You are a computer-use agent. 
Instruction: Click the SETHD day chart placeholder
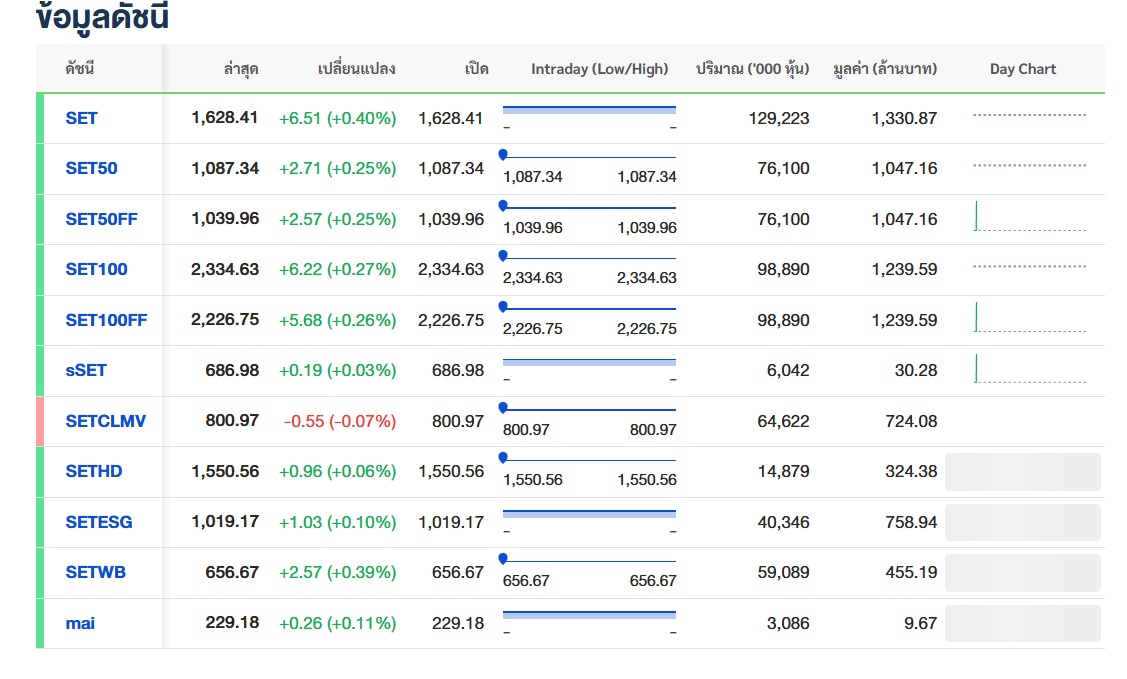click(x=1023, y=472)
